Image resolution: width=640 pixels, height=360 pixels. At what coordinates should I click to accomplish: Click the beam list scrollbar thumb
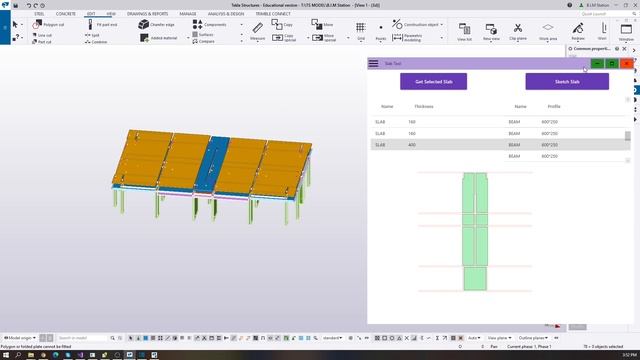point(628,136)
